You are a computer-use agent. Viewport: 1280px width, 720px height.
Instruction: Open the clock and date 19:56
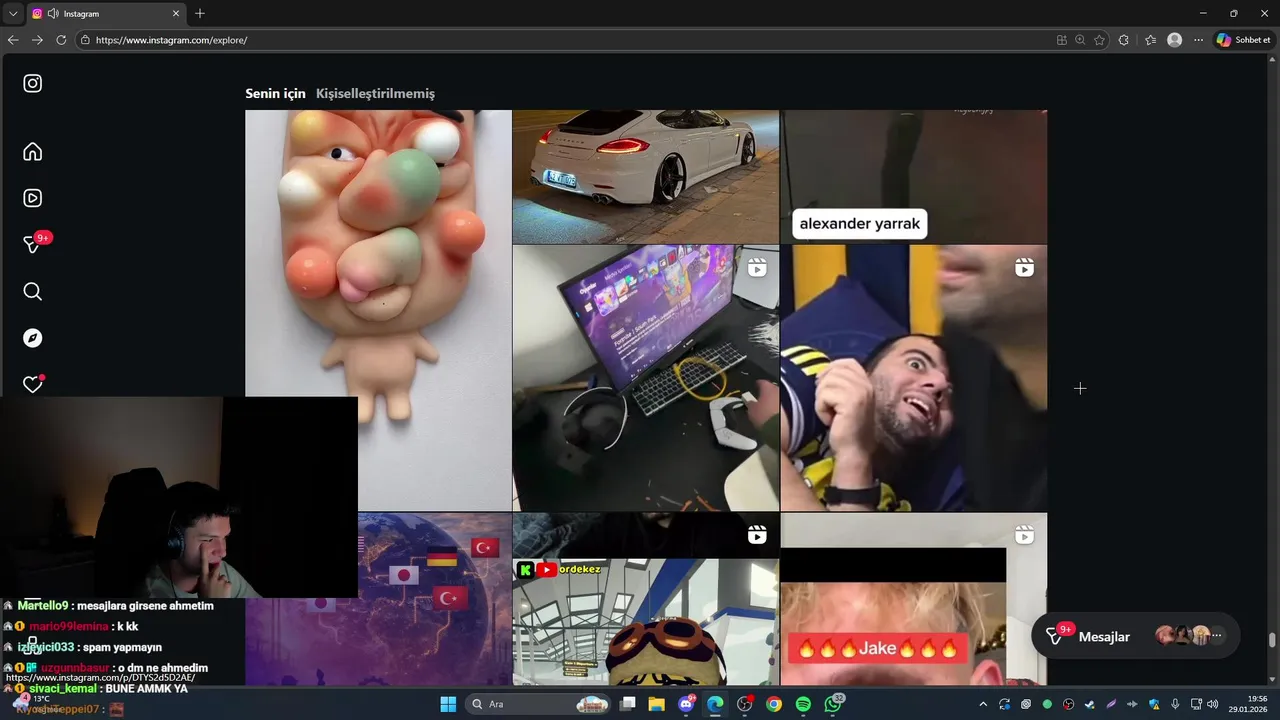coord(1249,704)
